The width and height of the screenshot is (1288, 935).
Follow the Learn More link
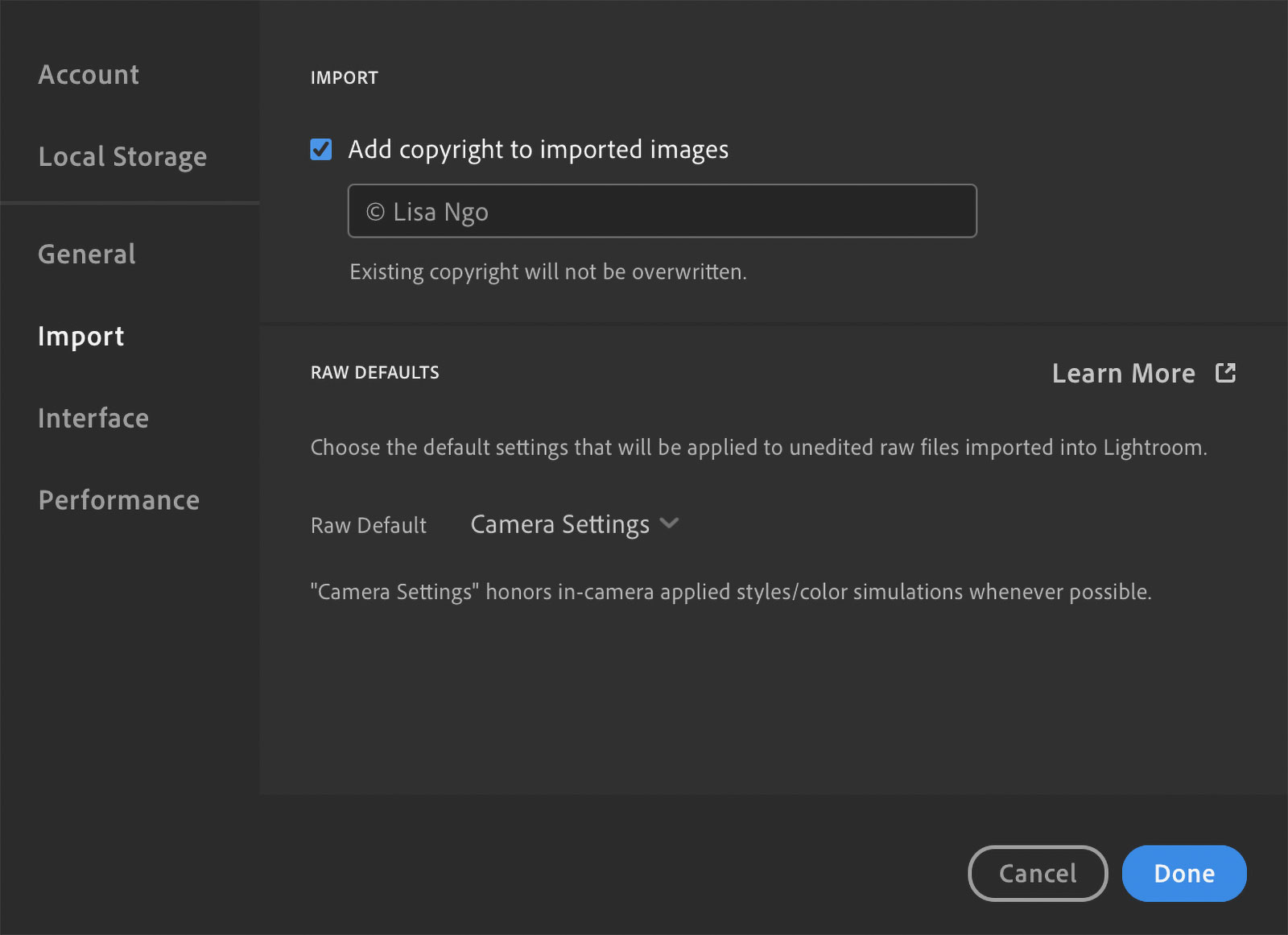pyautogui.click(x=1123, y=374)
